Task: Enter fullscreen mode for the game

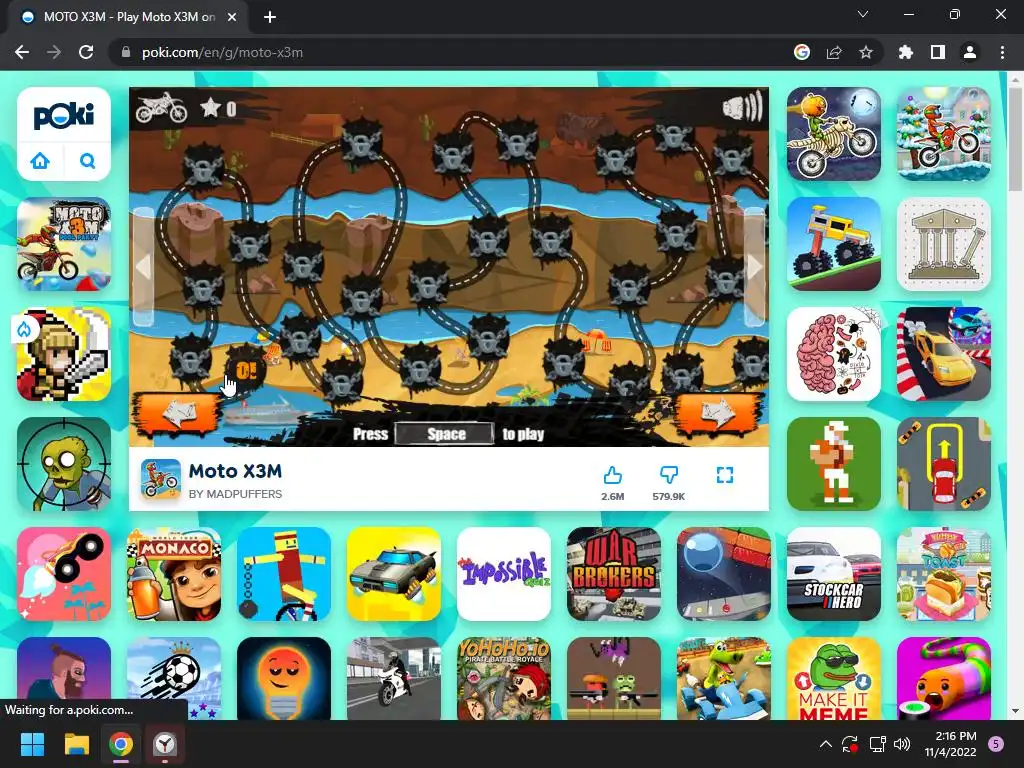Action: coord(725,475)
